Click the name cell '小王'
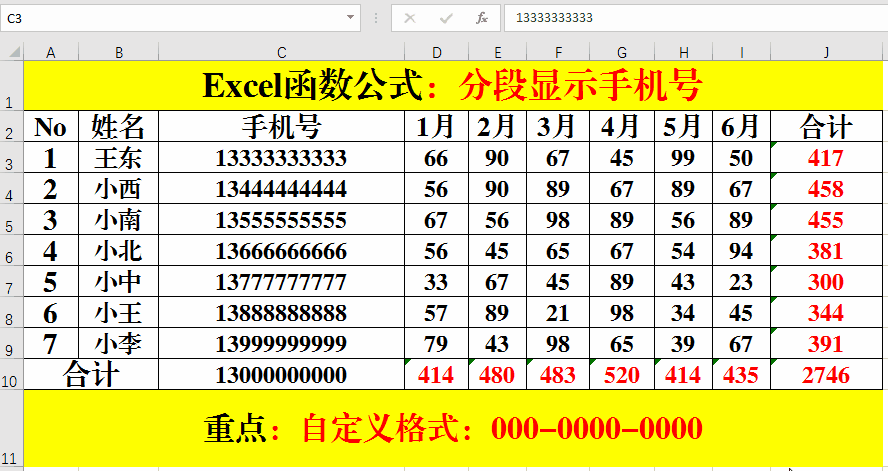This screenshot has width=888, height=471. pos(119,312)
